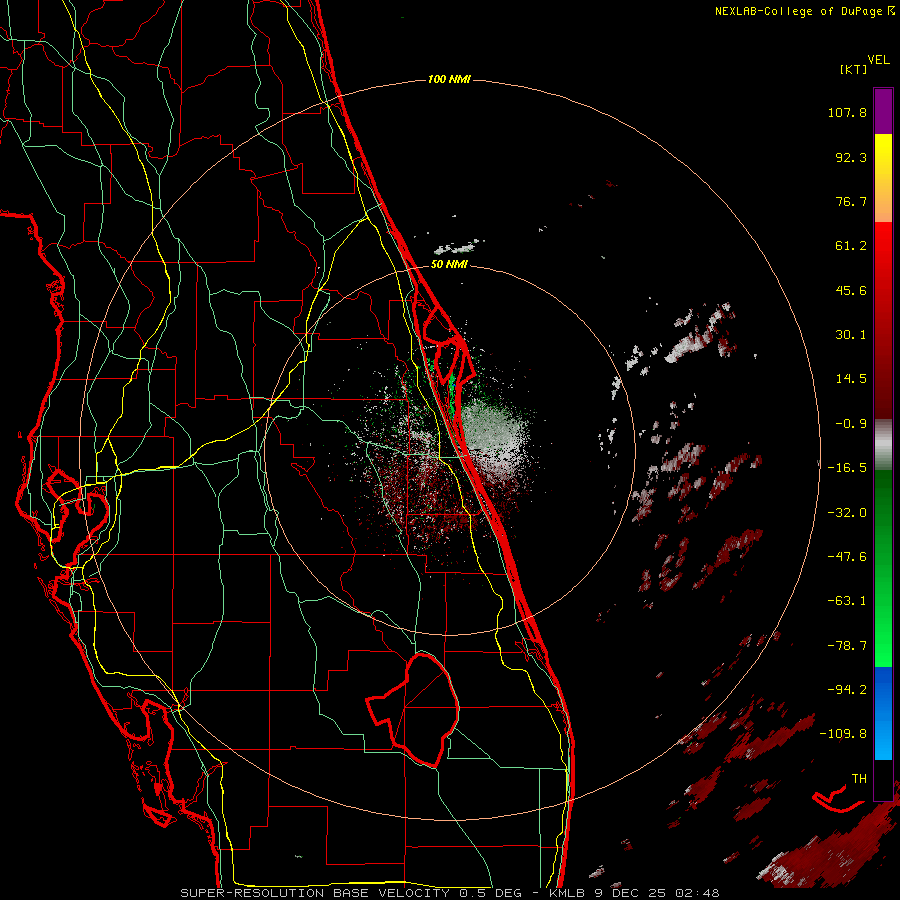Pick the gray near-zero segment of the color bar
Image resolution: width=900 pixels, height=900 pixels.
[883, 442]
